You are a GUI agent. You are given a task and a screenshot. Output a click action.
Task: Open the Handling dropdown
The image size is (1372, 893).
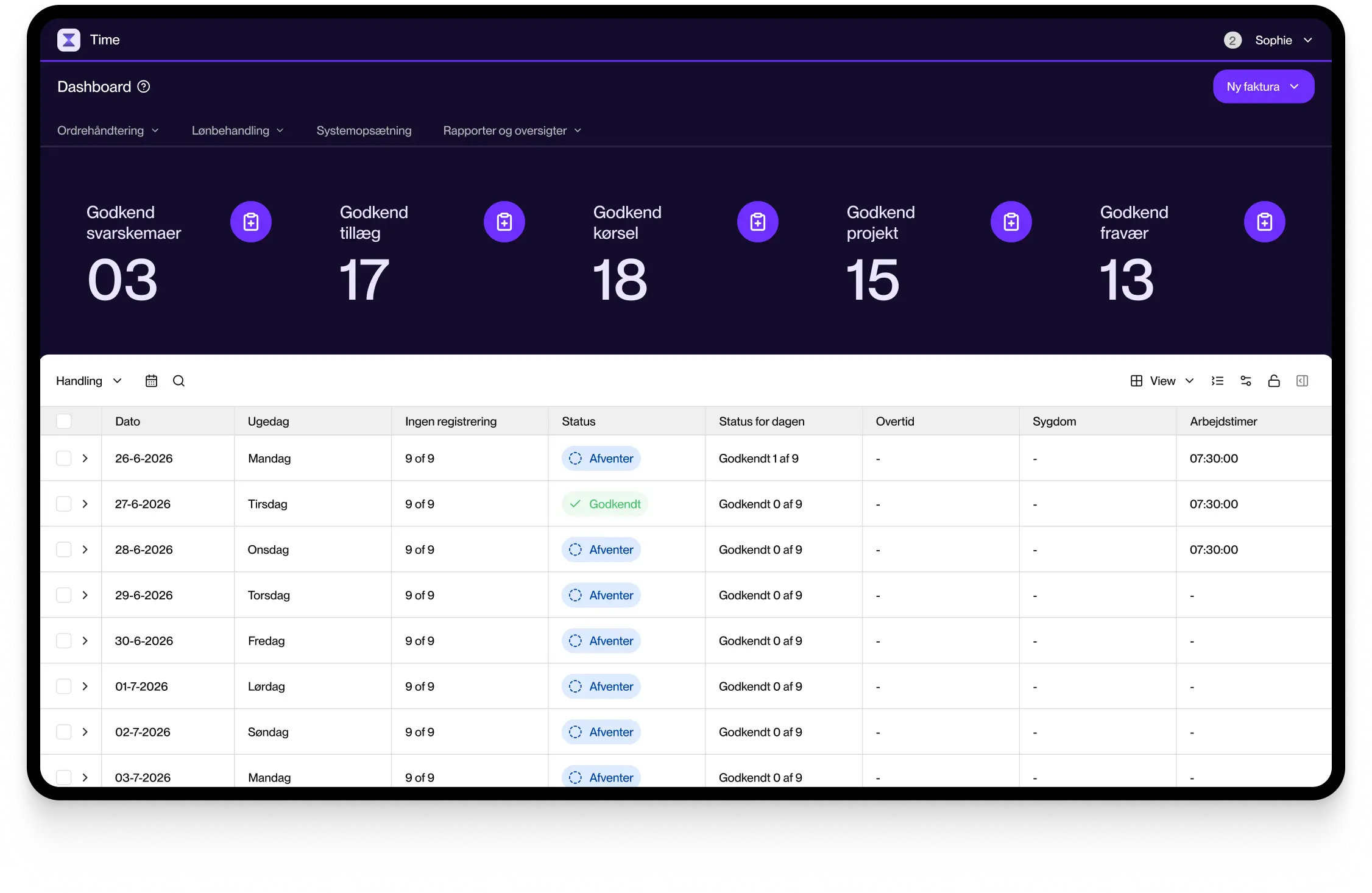click(x=89, y=381)
